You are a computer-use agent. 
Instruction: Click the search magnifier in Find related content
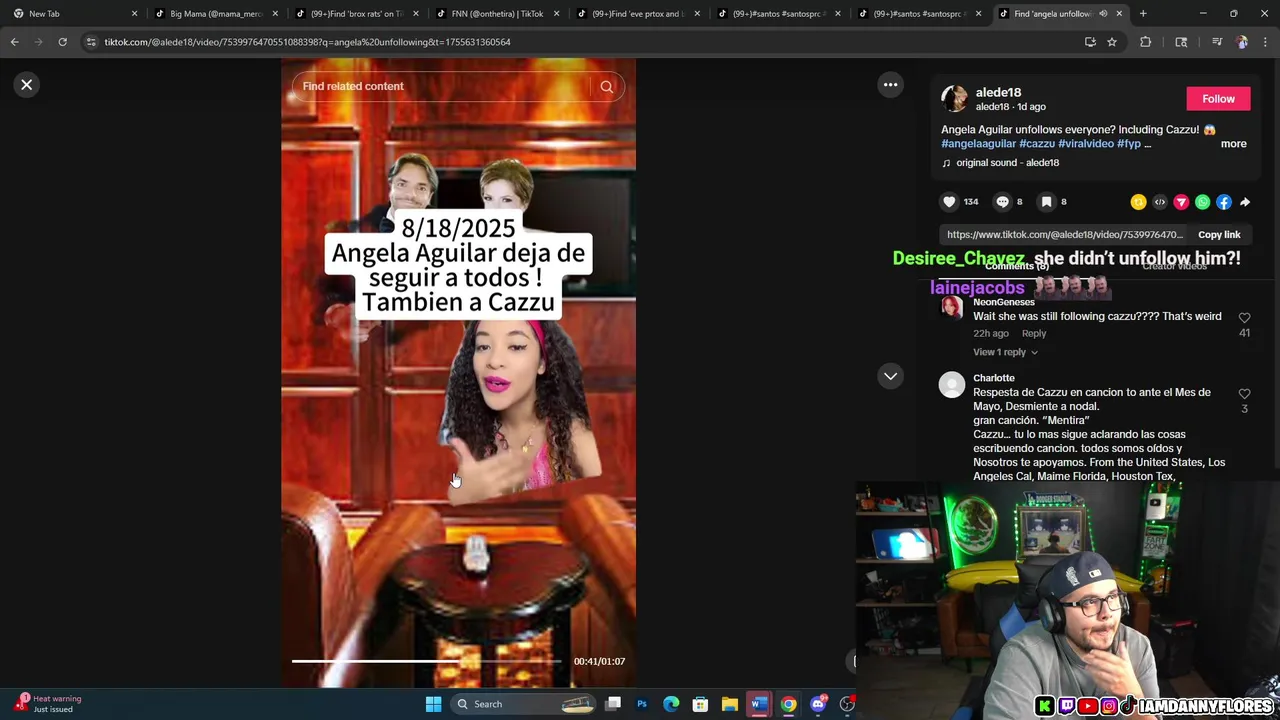pos(606,86)
